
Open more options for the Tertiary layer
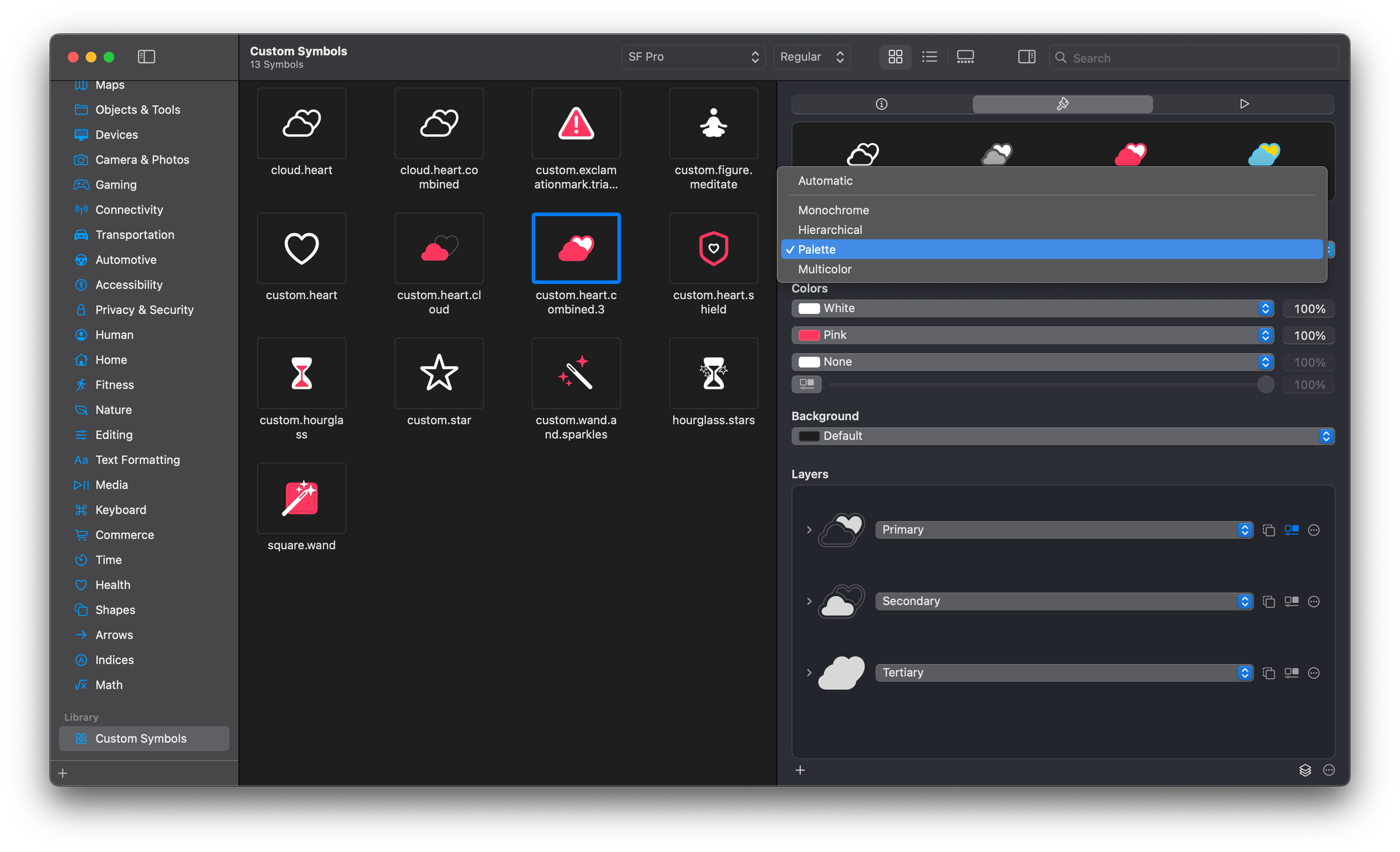point(1314,673)
